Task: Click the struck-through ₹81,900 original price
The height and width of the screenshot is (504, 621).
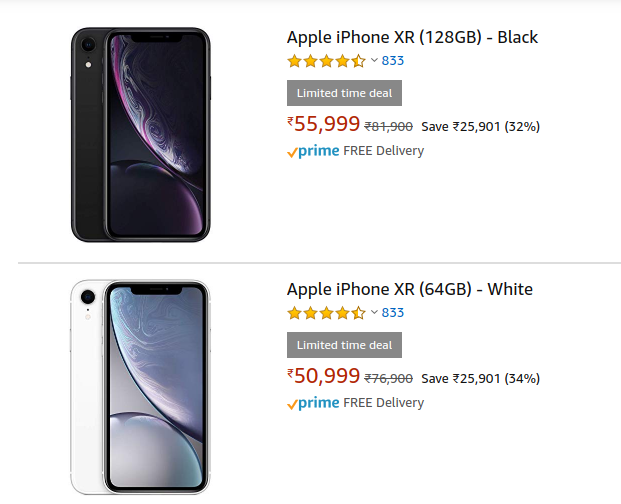Action: coord(389,127)
